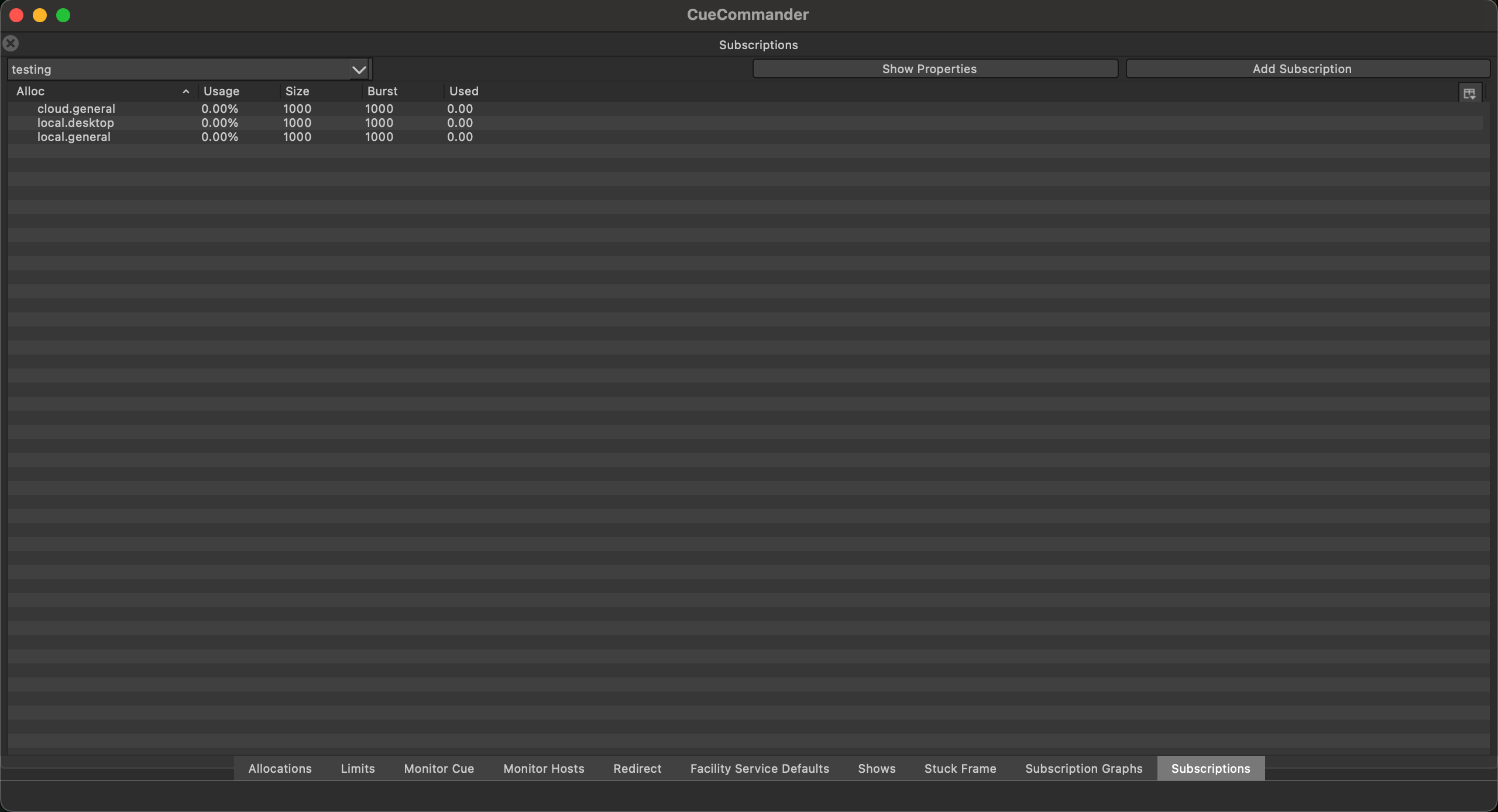Switch to the Shows tab
The image size is (1498, 812).
[877, 768]
